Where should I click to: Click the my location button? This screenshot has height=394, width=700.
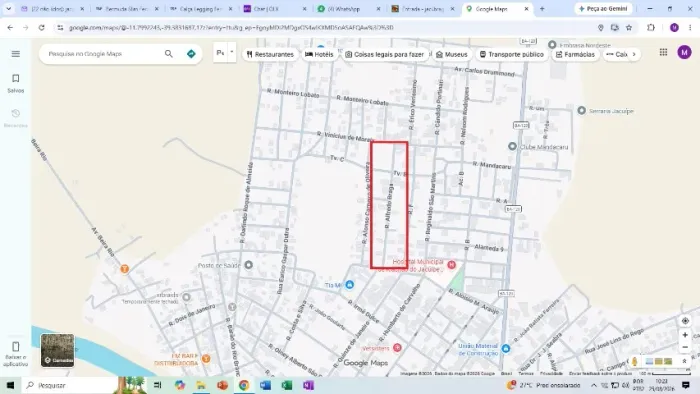click(685, 321)
